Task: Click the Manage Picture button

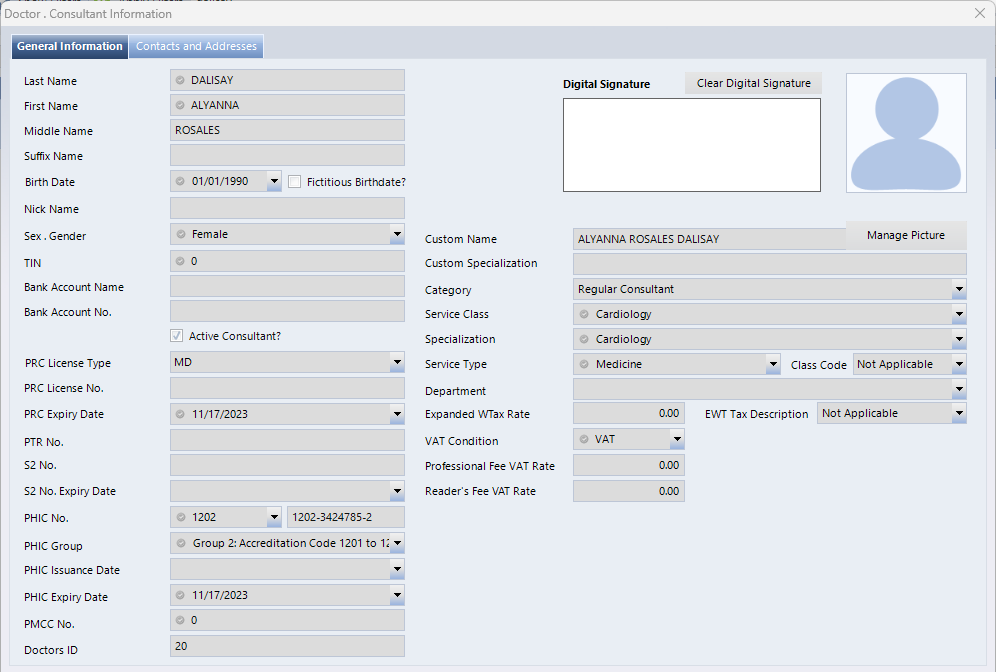Action: tap(906, 235)
